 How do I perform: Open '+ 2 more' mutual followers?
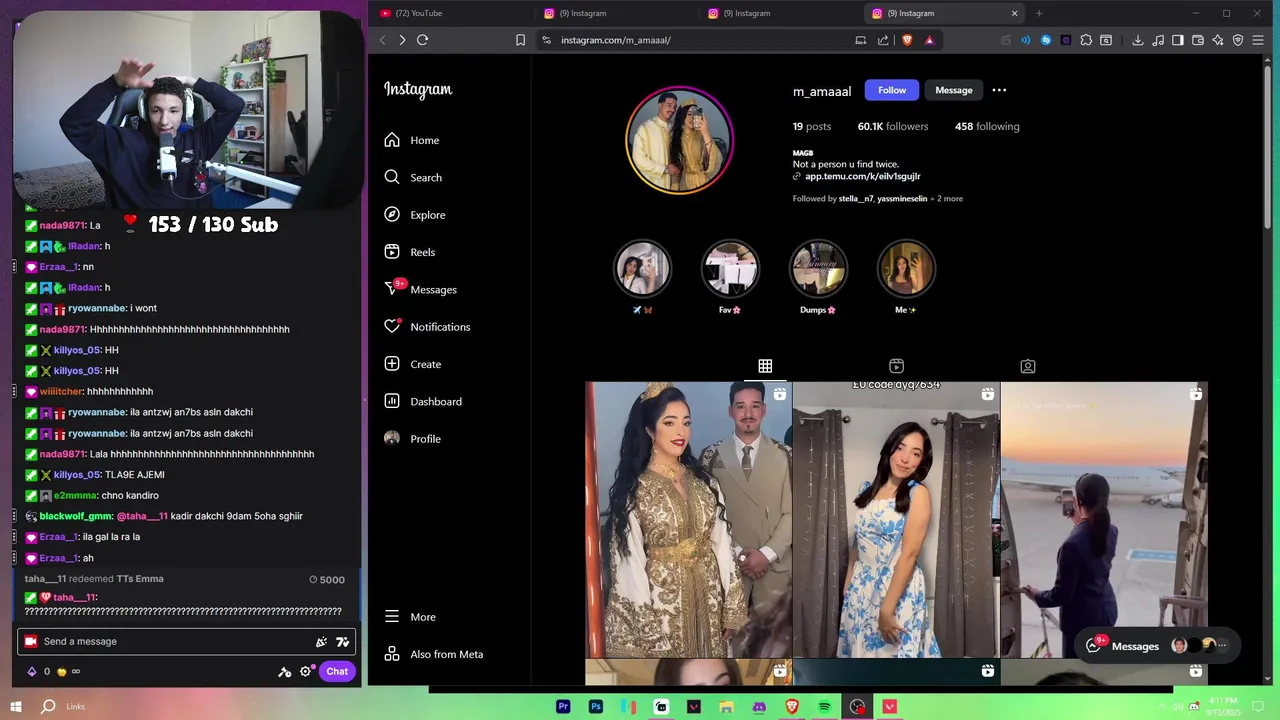pyautogui.click(x=947, y=199)
